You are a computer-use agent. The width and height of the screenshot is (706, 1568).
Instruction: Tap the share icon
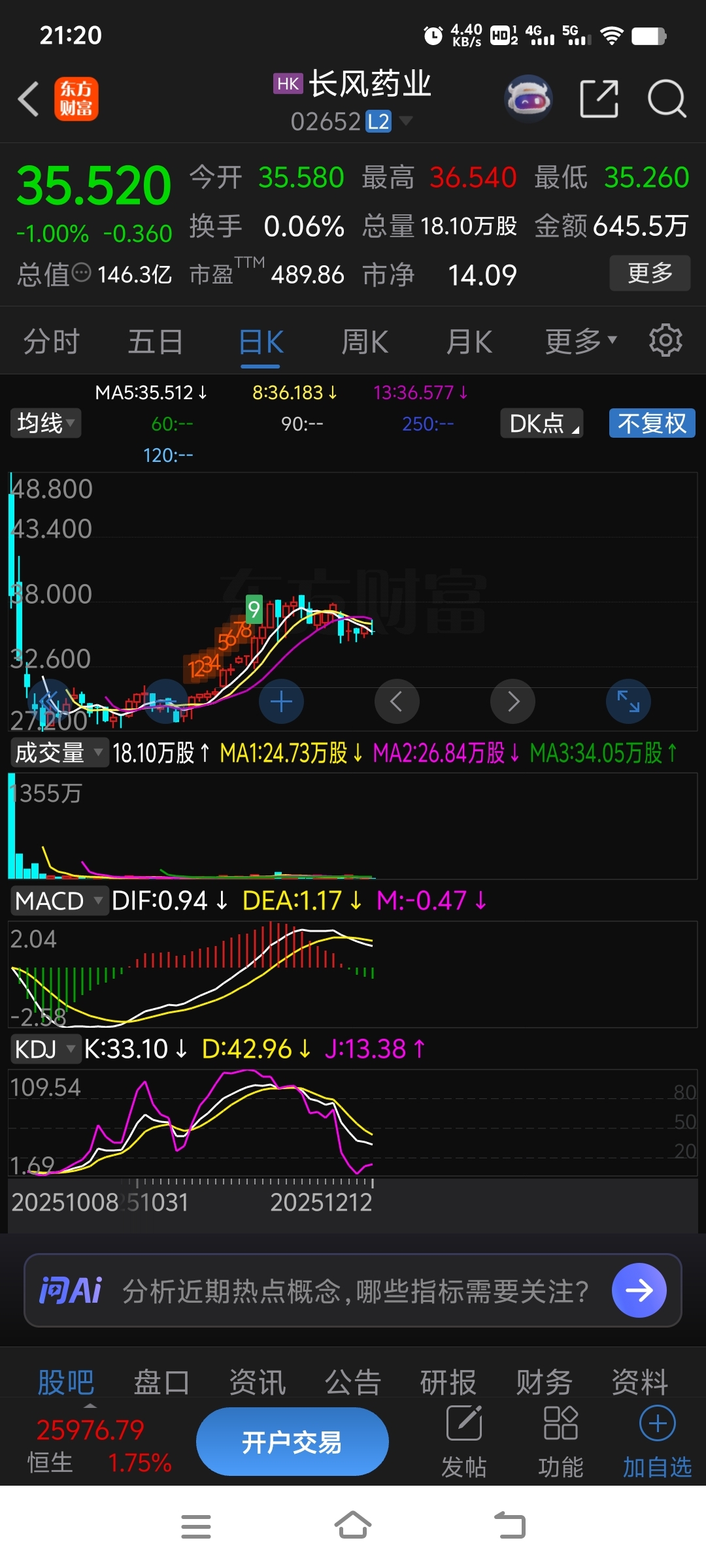pos(599,99)
